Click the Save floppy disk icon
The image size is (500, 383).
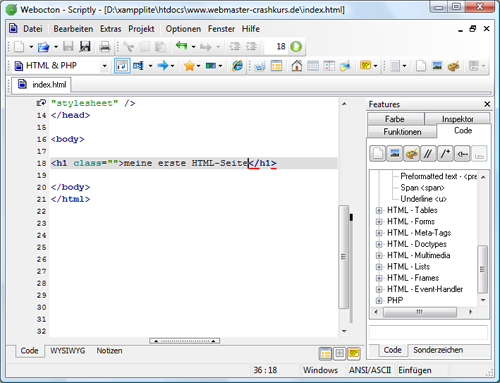pos(68,46)
